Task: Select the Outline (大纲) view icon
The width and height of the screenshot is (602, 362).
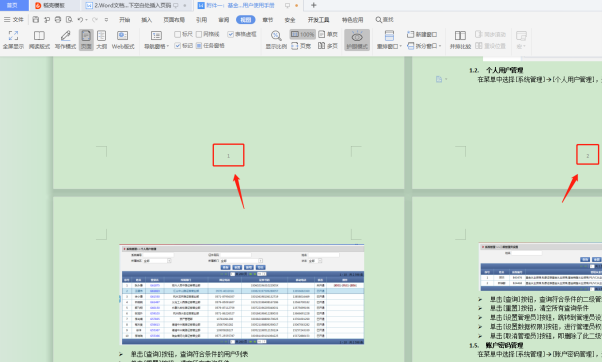Action: [101, 40]
